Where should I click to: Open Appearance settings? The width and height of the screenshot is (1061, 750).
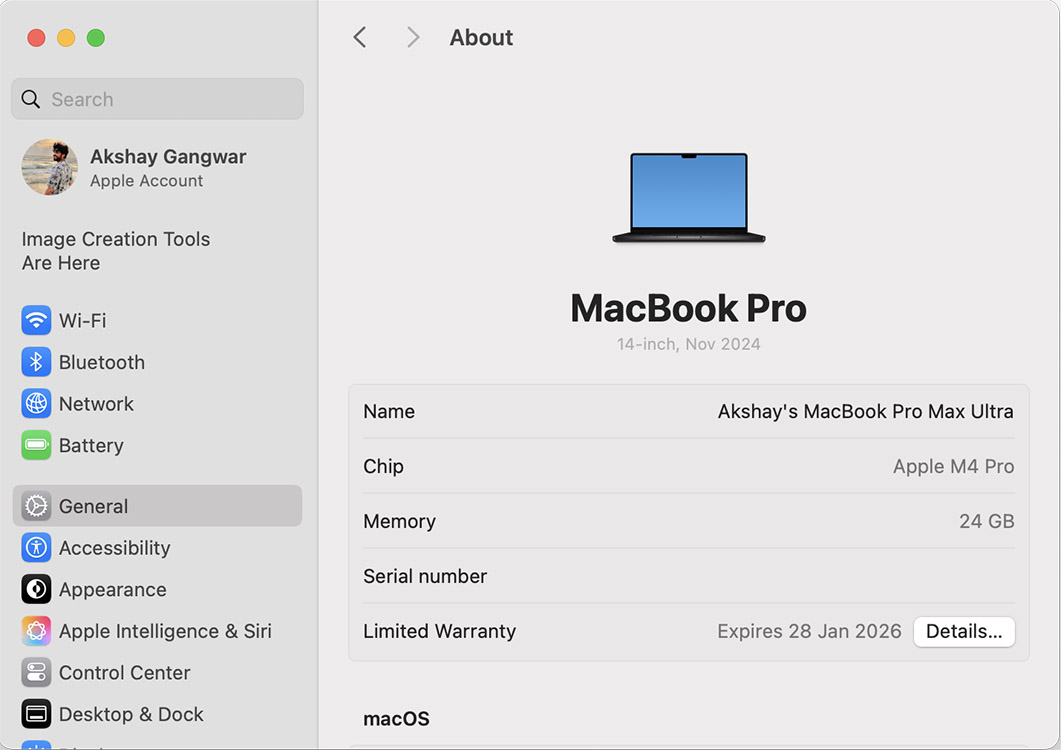point(36,589)
